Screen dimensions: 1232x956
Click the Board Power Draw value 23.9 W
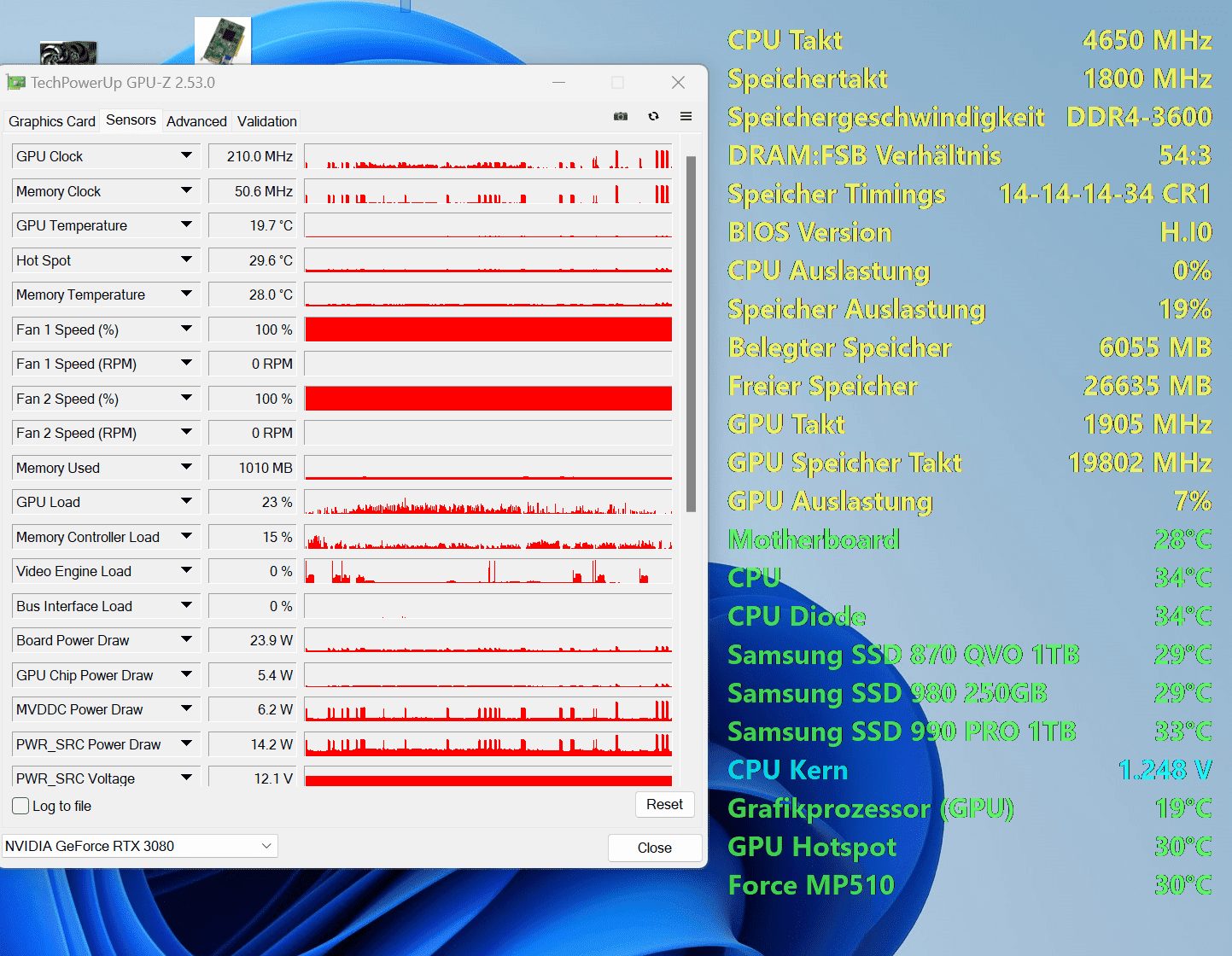pos(252,640)
